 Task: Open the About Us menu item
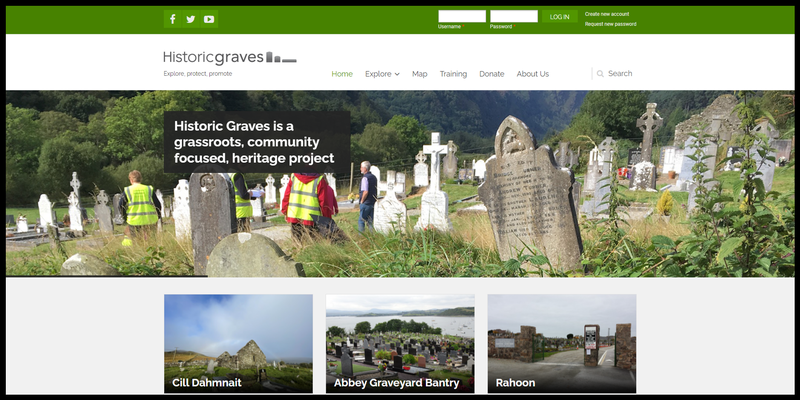coord(533,74)
